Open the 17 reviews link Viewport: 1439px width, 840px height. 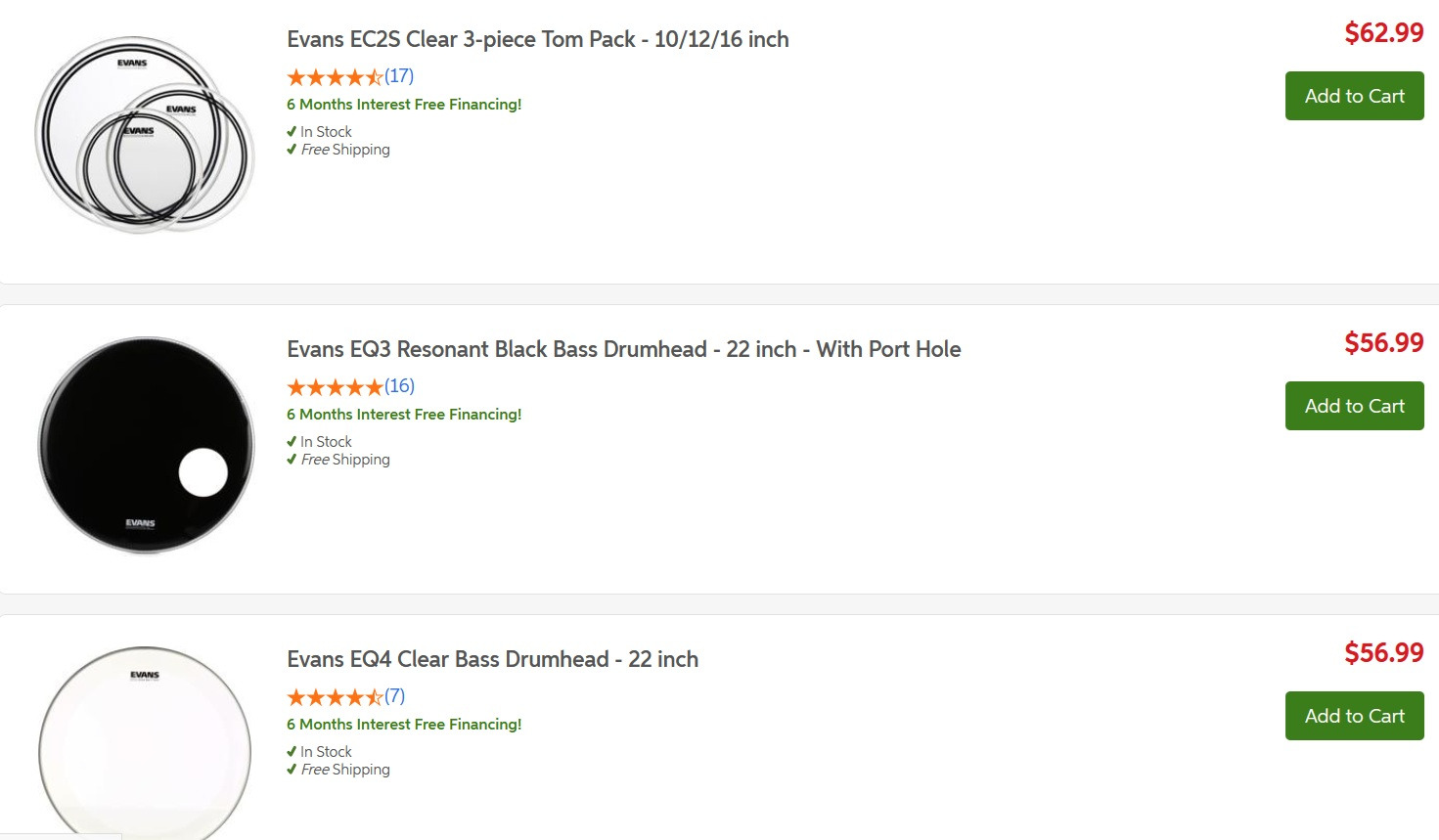(399, 76)
